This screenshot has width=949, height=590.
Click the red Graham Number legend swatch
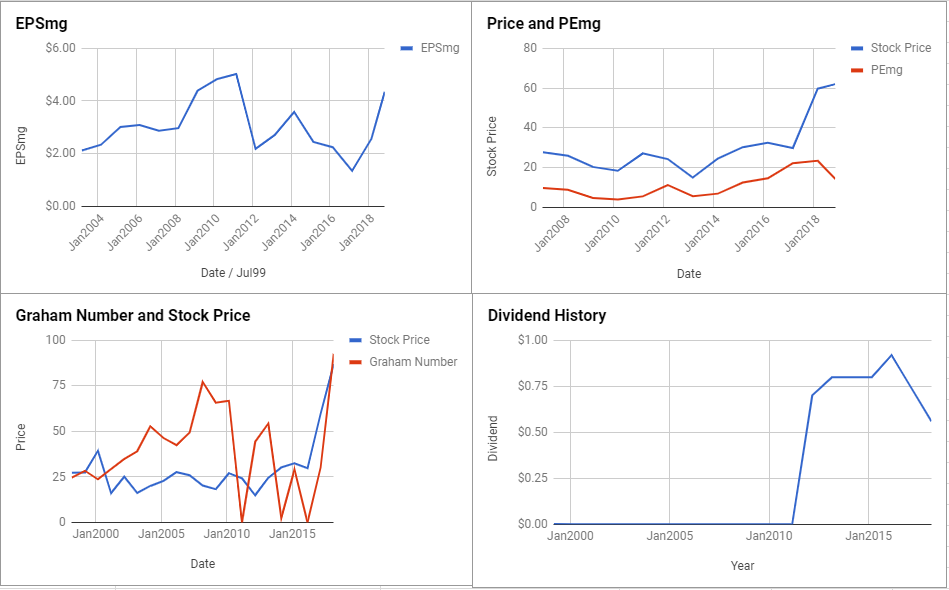point(356,362)
